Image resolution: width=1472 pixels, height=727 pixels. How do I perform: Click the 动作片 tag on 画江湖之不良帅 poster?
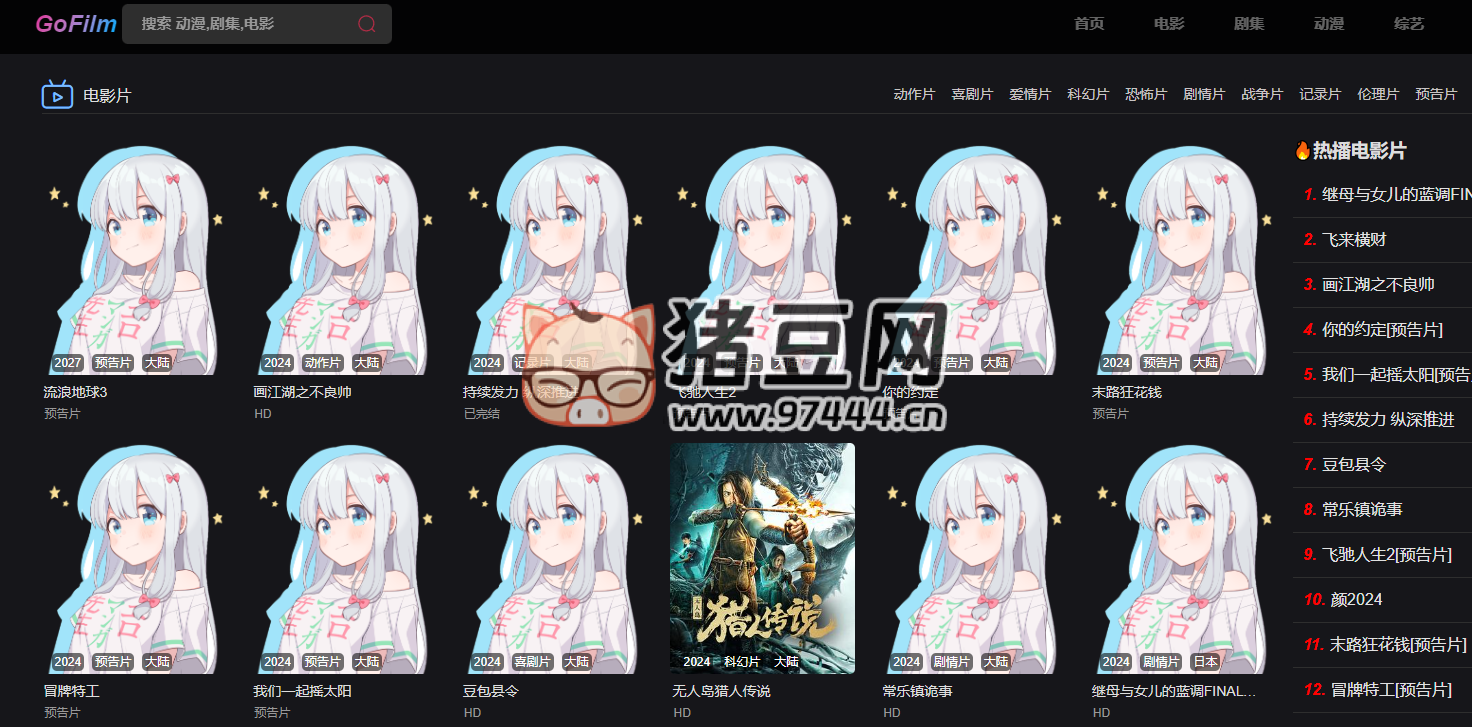pyautogui.click(x=323, y=363)
